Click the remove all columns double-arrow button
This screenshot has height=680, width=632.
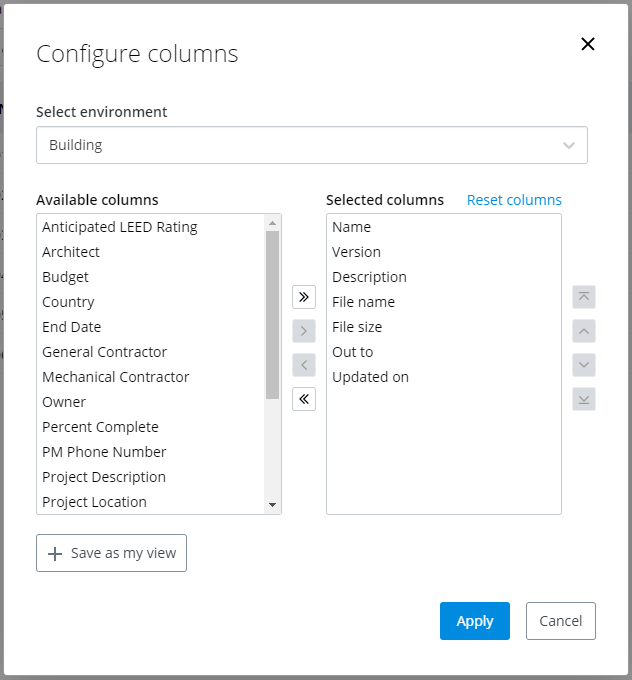coord(304,399)
